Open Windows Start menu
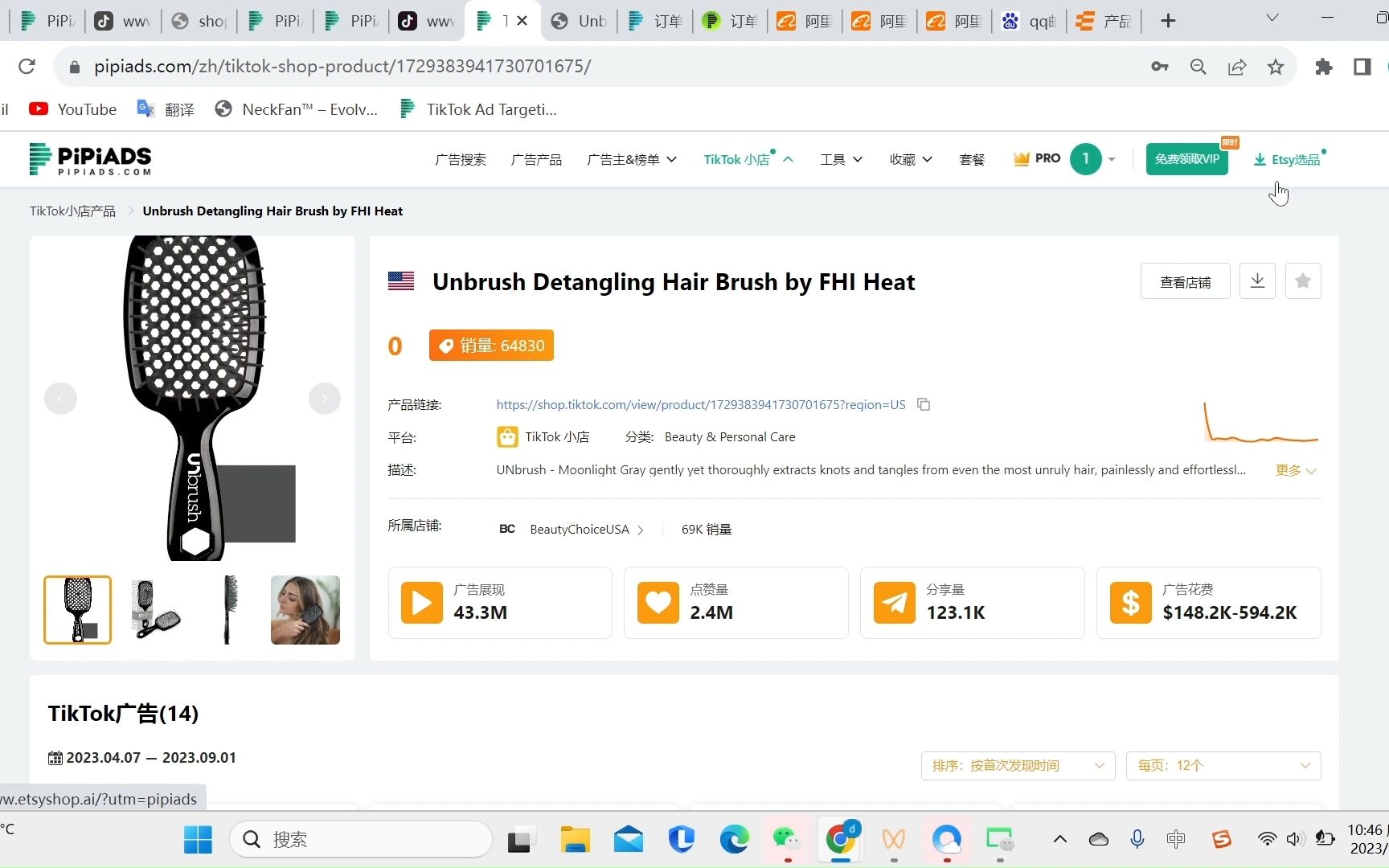 point(198,840)
